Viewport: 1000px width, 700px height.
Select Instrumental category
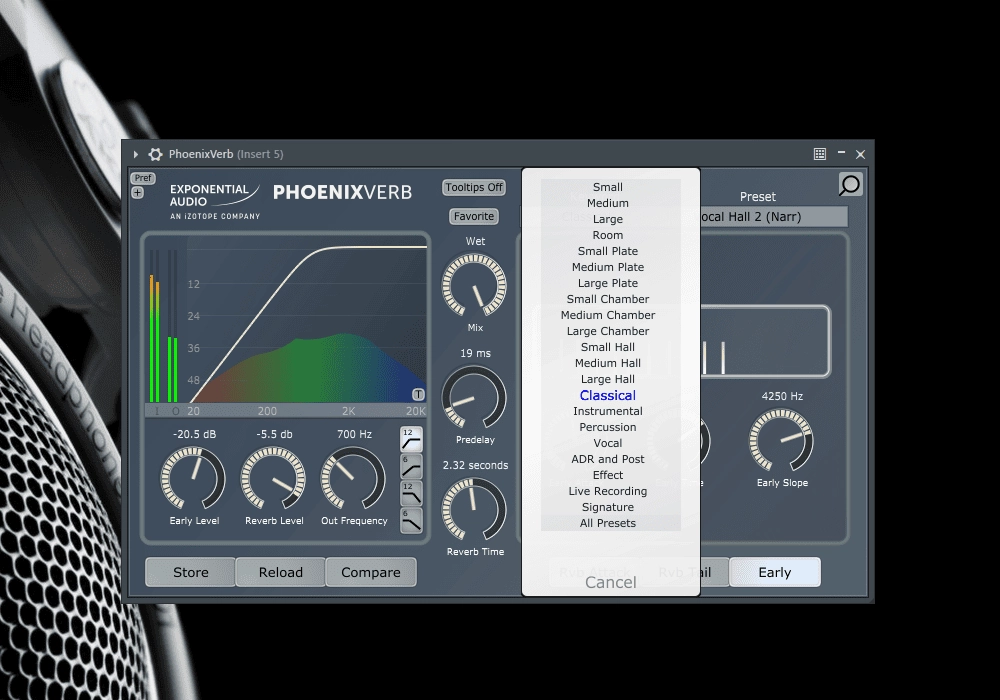[608, 411]
